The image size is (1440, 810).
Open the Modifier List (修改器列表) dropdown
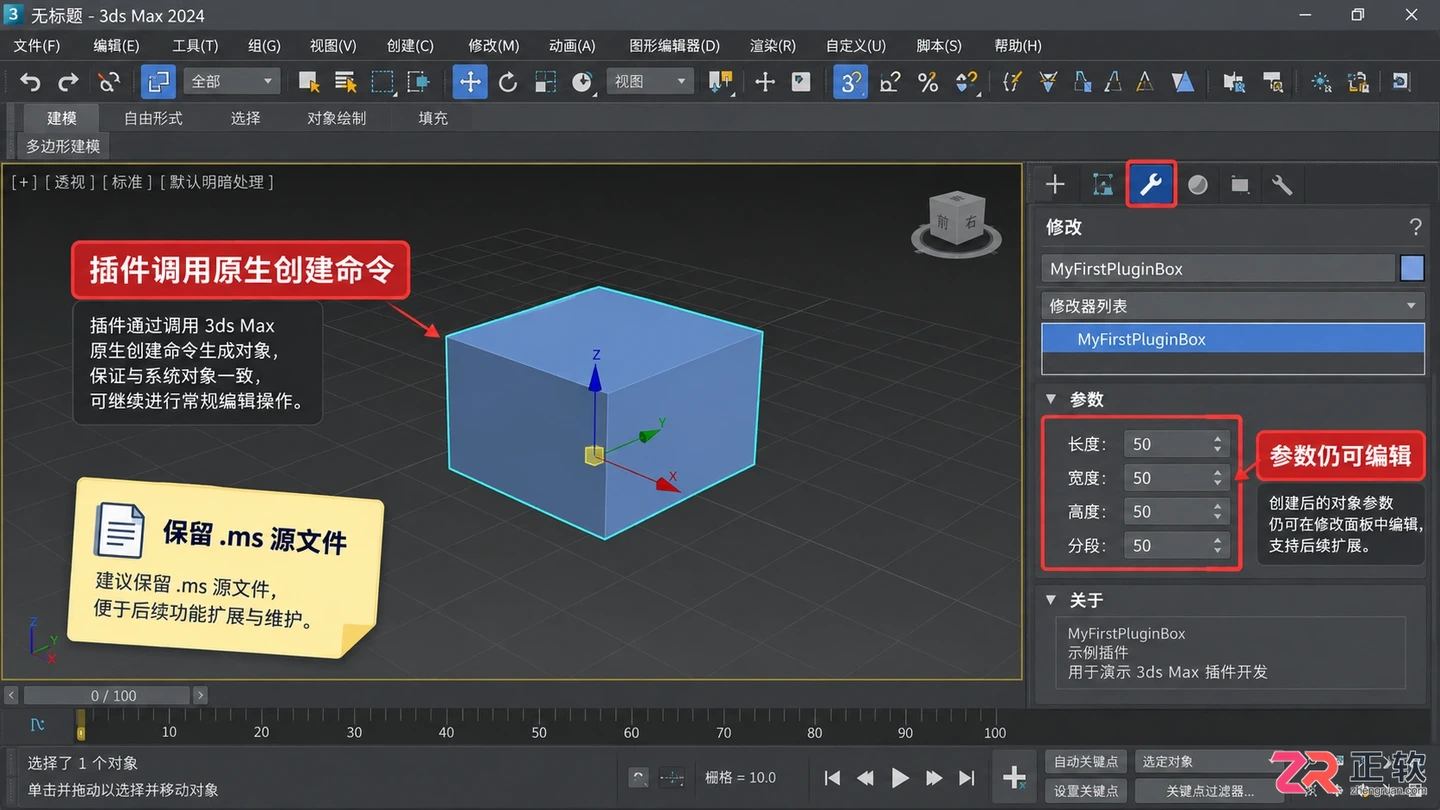[x=1233, y=306]
